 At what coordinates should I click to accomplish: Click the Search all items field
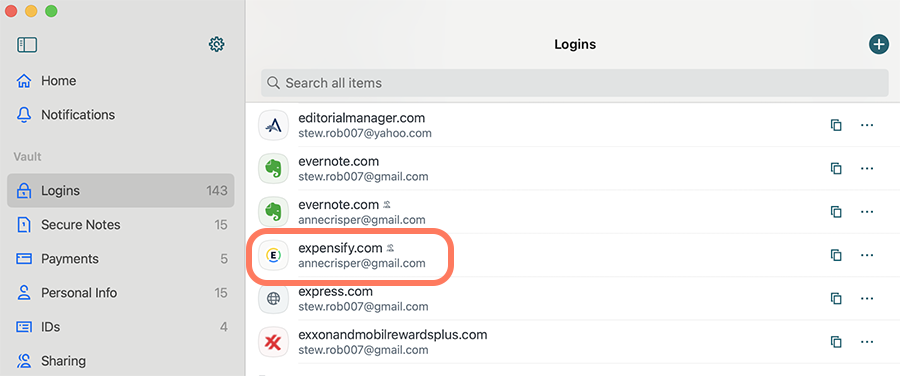coord(575,83)
